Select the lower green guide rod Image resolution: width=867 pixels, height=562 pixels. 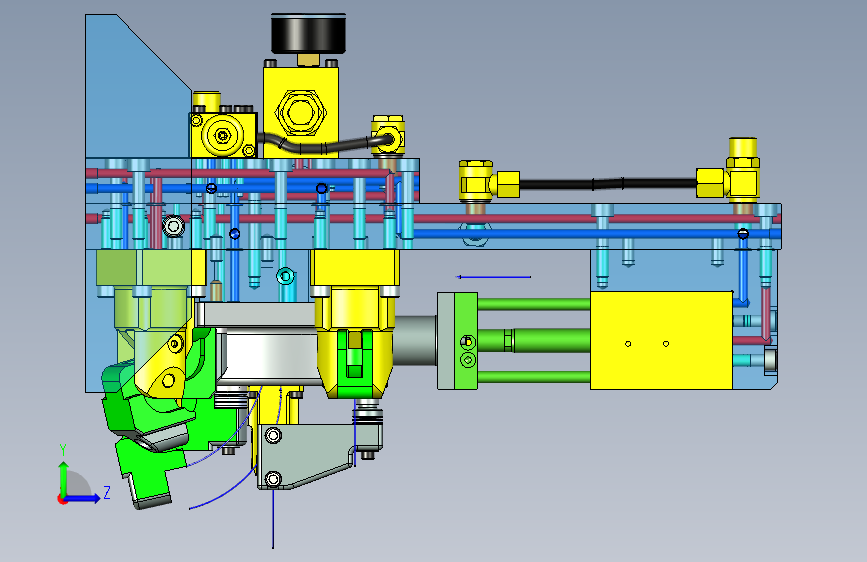coord(534,377)
